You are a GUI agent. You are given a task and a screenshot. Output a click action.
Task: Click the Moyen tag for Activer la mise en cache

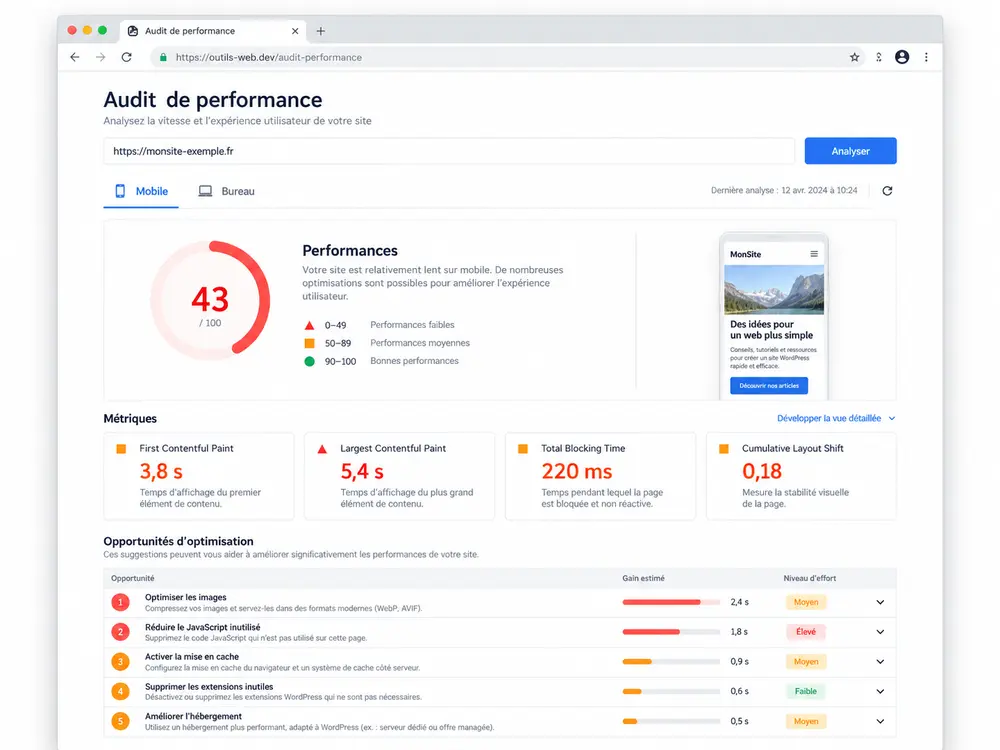(805, 661)
